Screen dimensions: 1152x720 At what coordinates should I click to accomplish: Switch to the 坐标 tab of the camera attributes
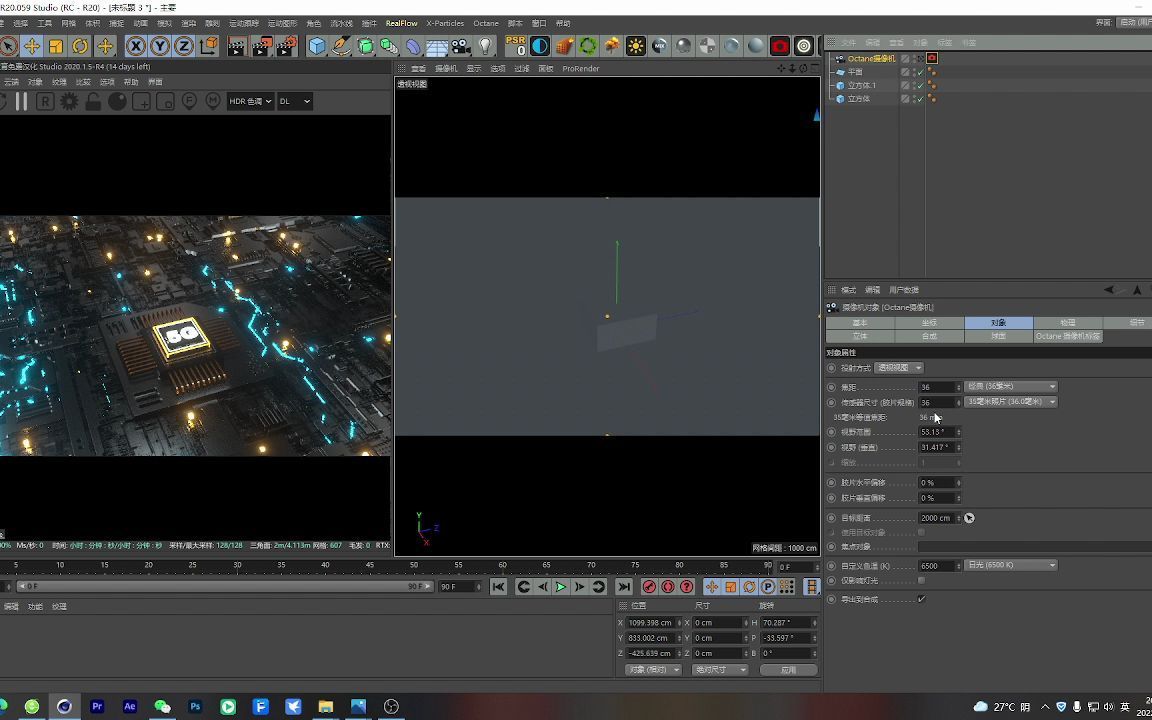pos(928,322)
